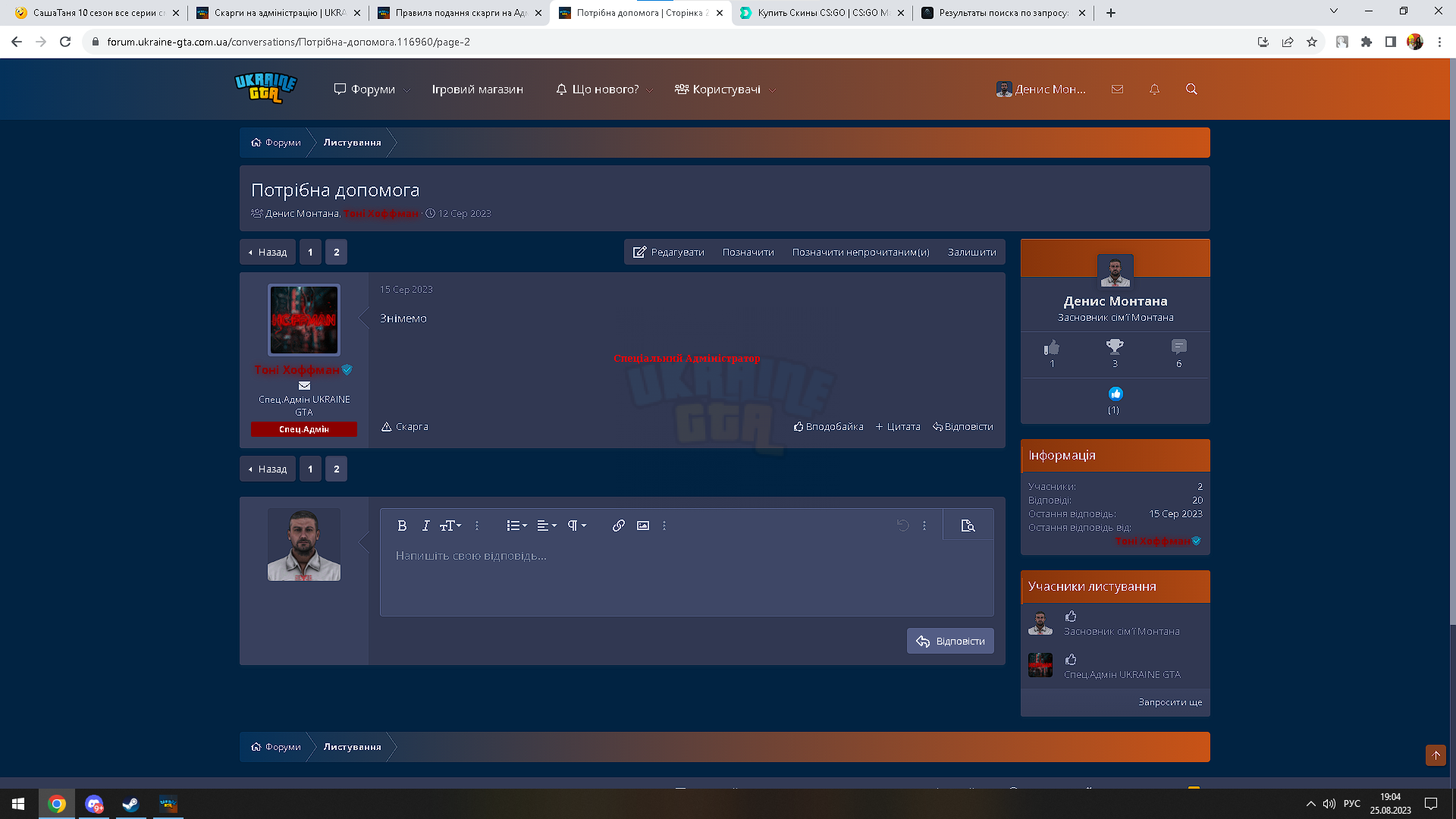
Task: Open Тоні Хоффман username in post
Action: [297, 370]
